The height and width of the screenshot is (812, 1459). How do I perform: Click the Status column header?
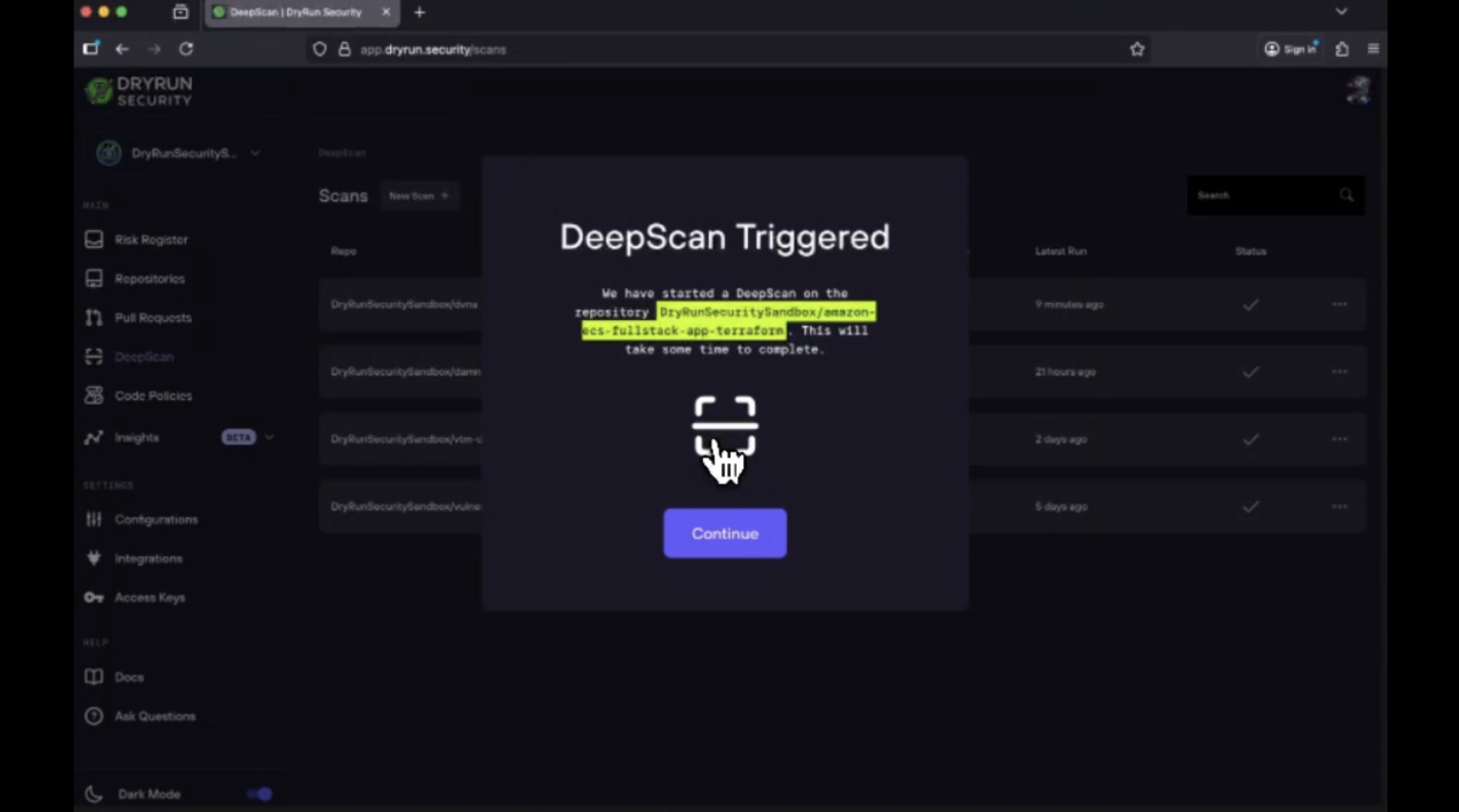tap(1251, 251)
